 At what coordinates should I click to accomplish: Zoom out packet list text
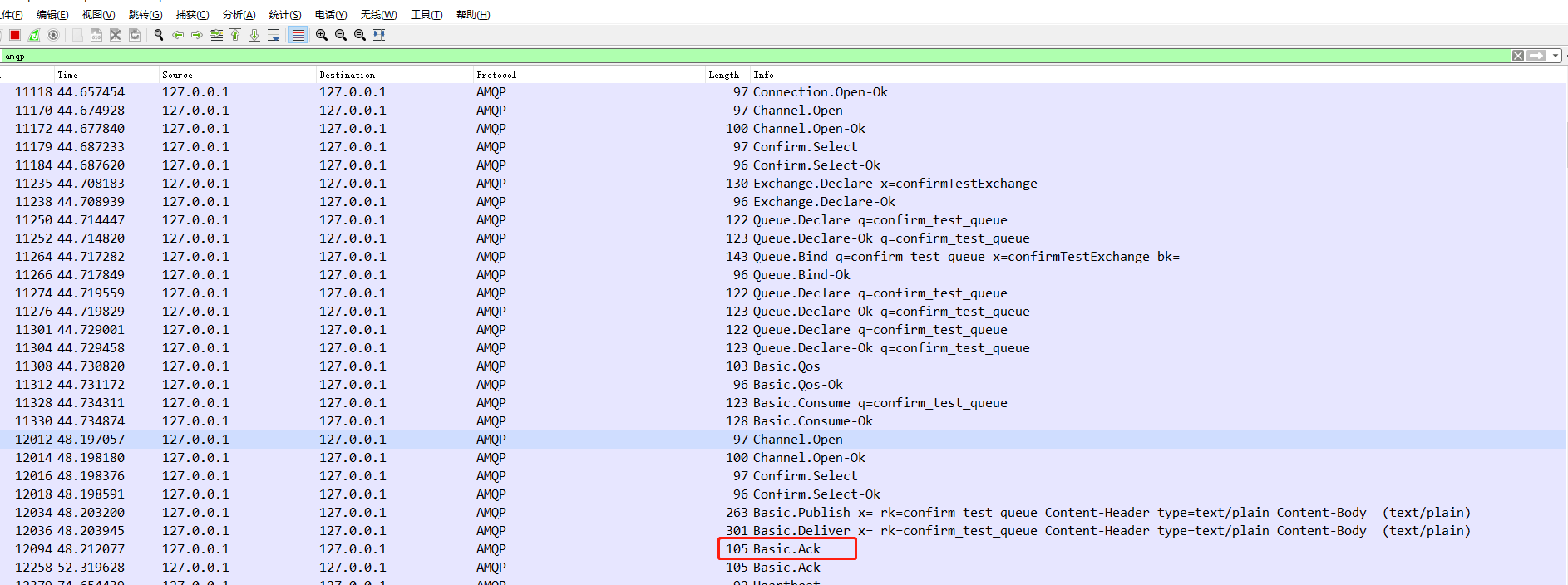point(341,35)
